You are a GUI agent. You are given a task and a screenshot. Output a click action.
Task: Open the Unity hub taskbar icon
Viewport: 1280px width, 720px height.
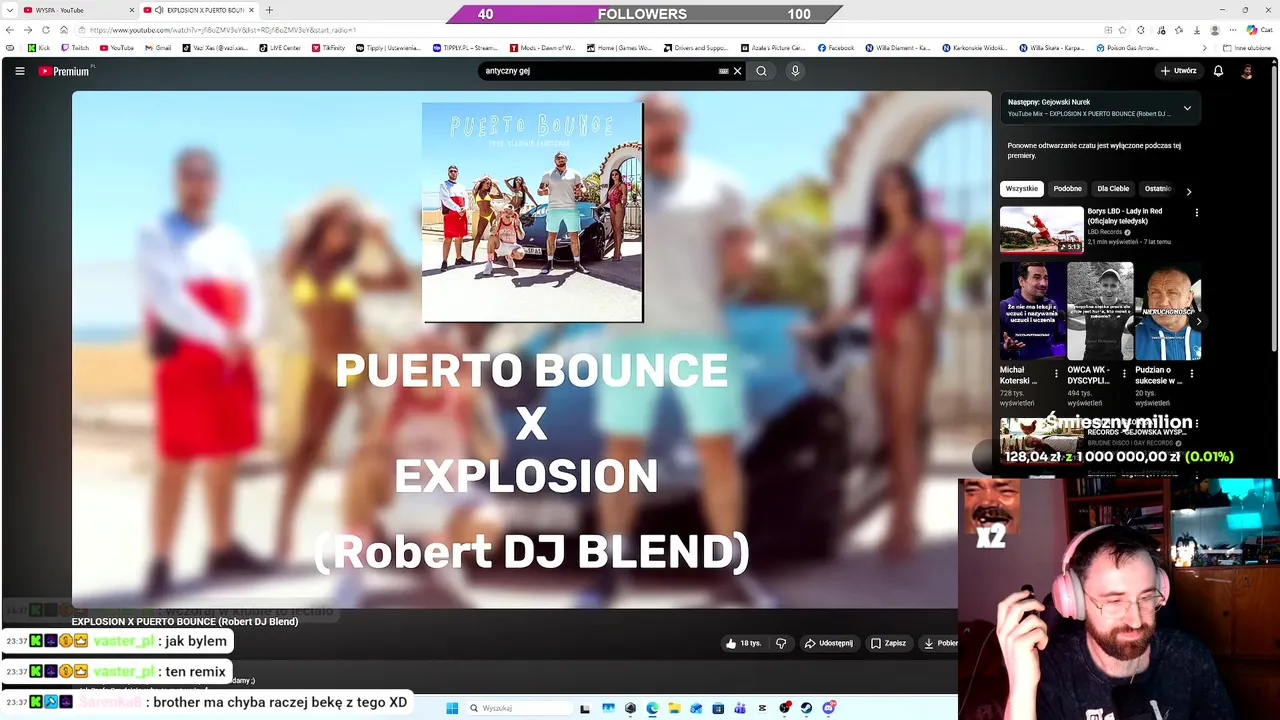click(x=630, y=708)
